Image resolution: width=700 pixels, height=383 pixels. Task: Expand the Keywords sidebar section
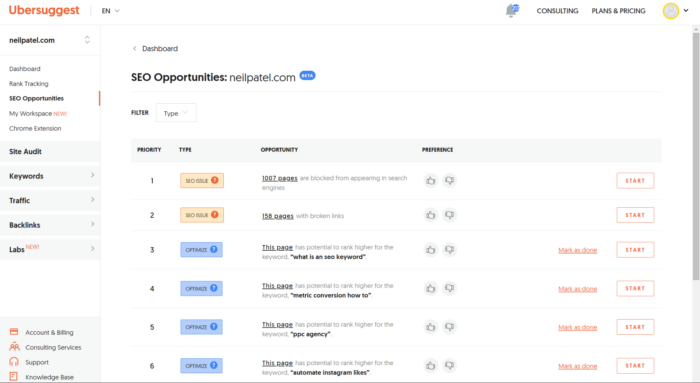pyautogui.click(x=50, y=176)
